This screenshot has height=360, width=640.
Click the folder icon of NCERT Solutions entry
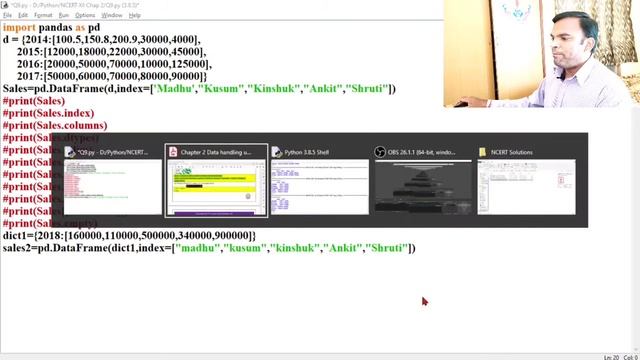[482, 152]
